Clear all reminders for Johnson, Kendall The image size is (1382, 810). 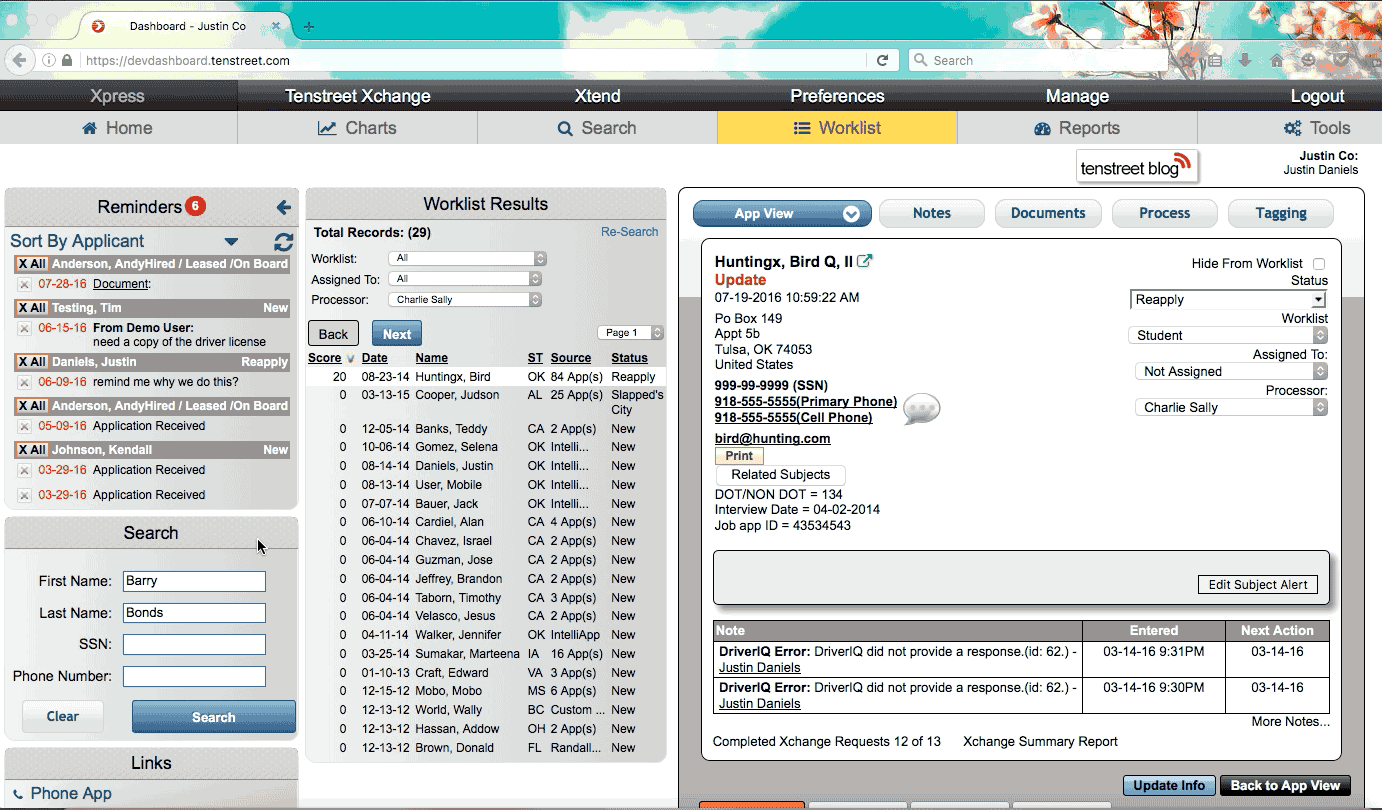32,450
